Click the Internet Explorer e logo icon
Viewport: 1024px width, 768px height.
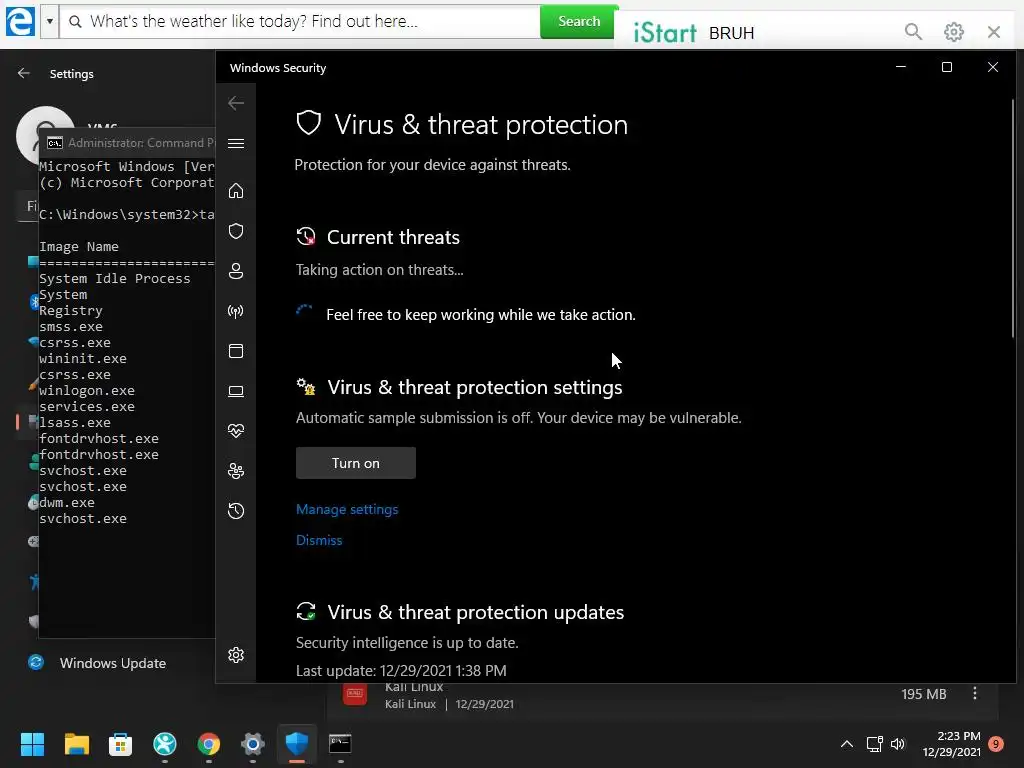click(x=20, y=22)
